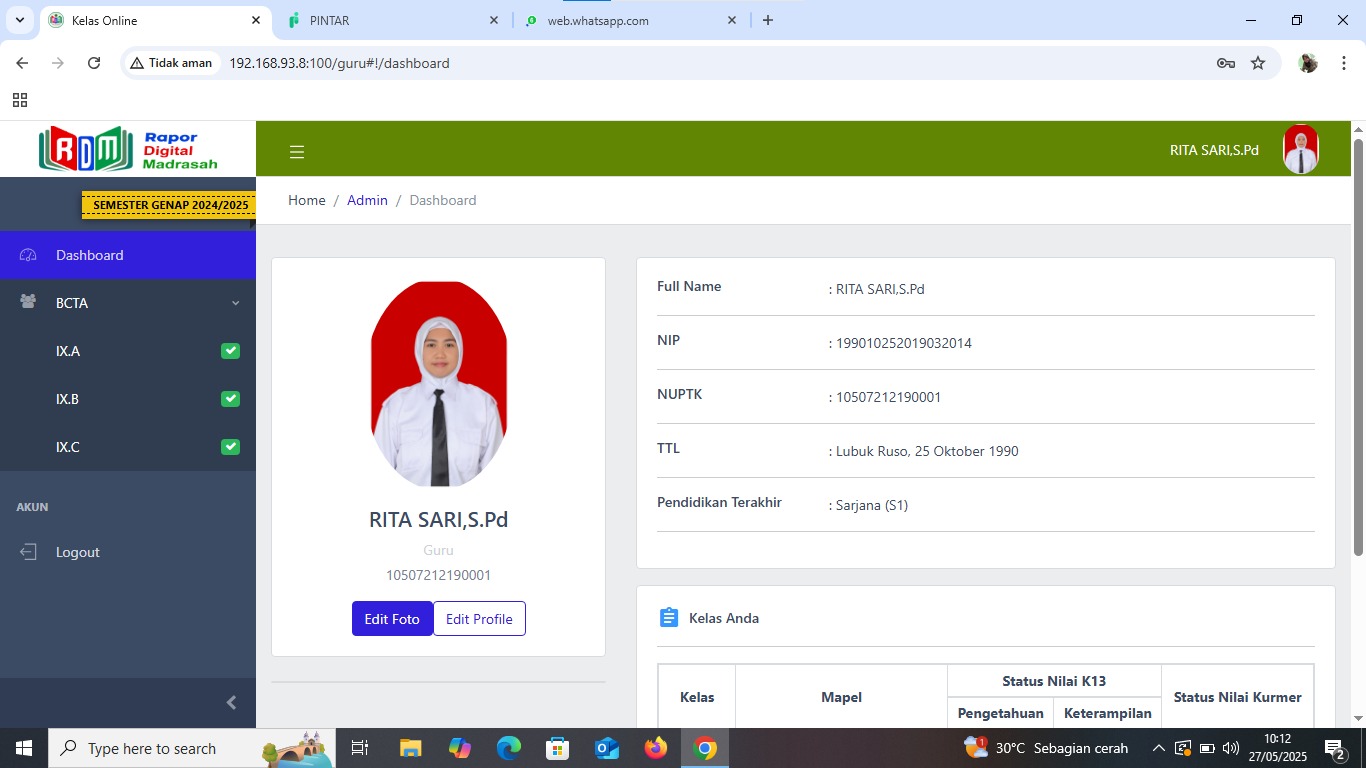Toggle the green checkmark next to IX.C
This screenshot has width=1366, height=768.
pos(230,447)
